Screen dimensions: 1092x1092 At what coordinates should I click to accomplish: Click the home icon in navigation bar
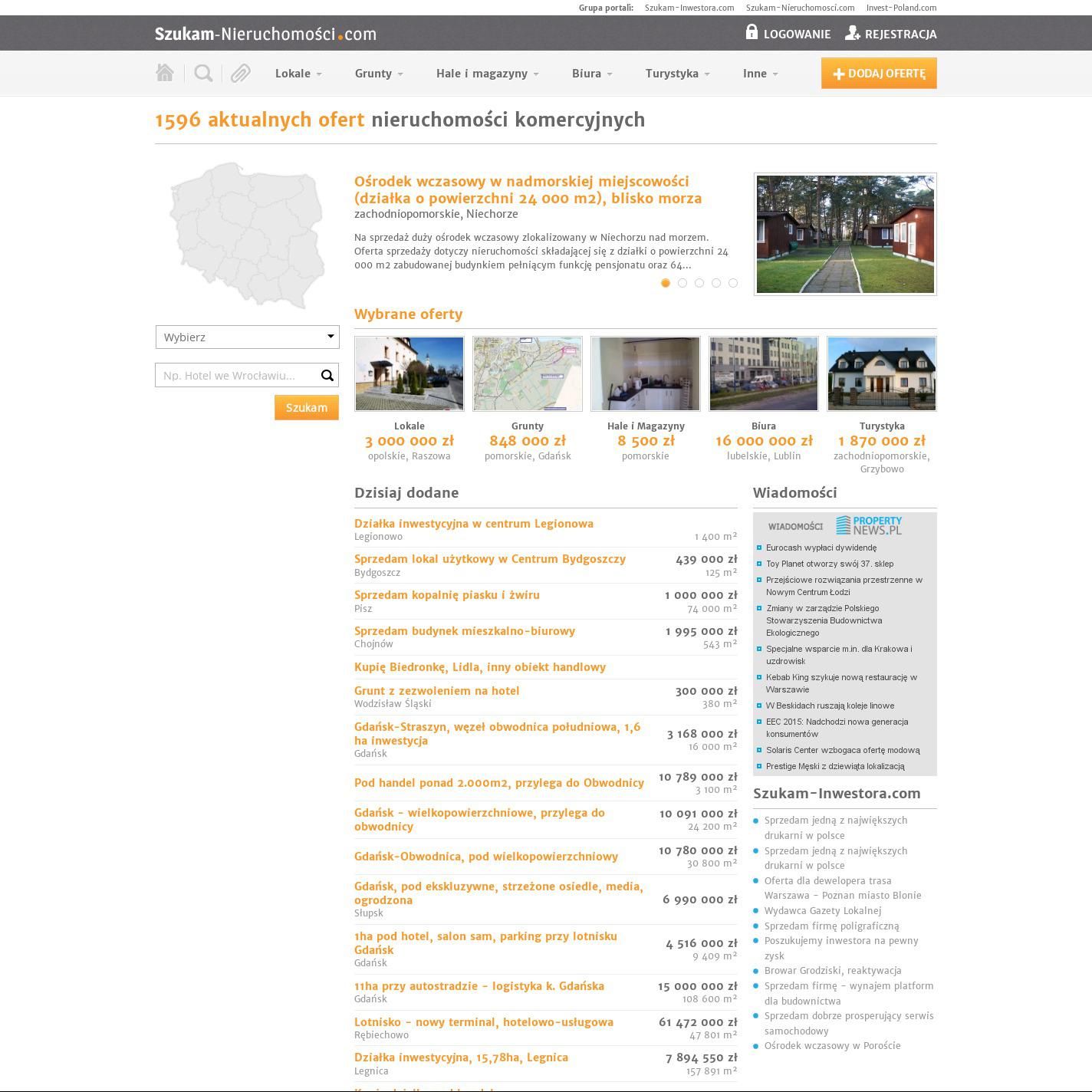pyautogui.click(x=165, y=73)
